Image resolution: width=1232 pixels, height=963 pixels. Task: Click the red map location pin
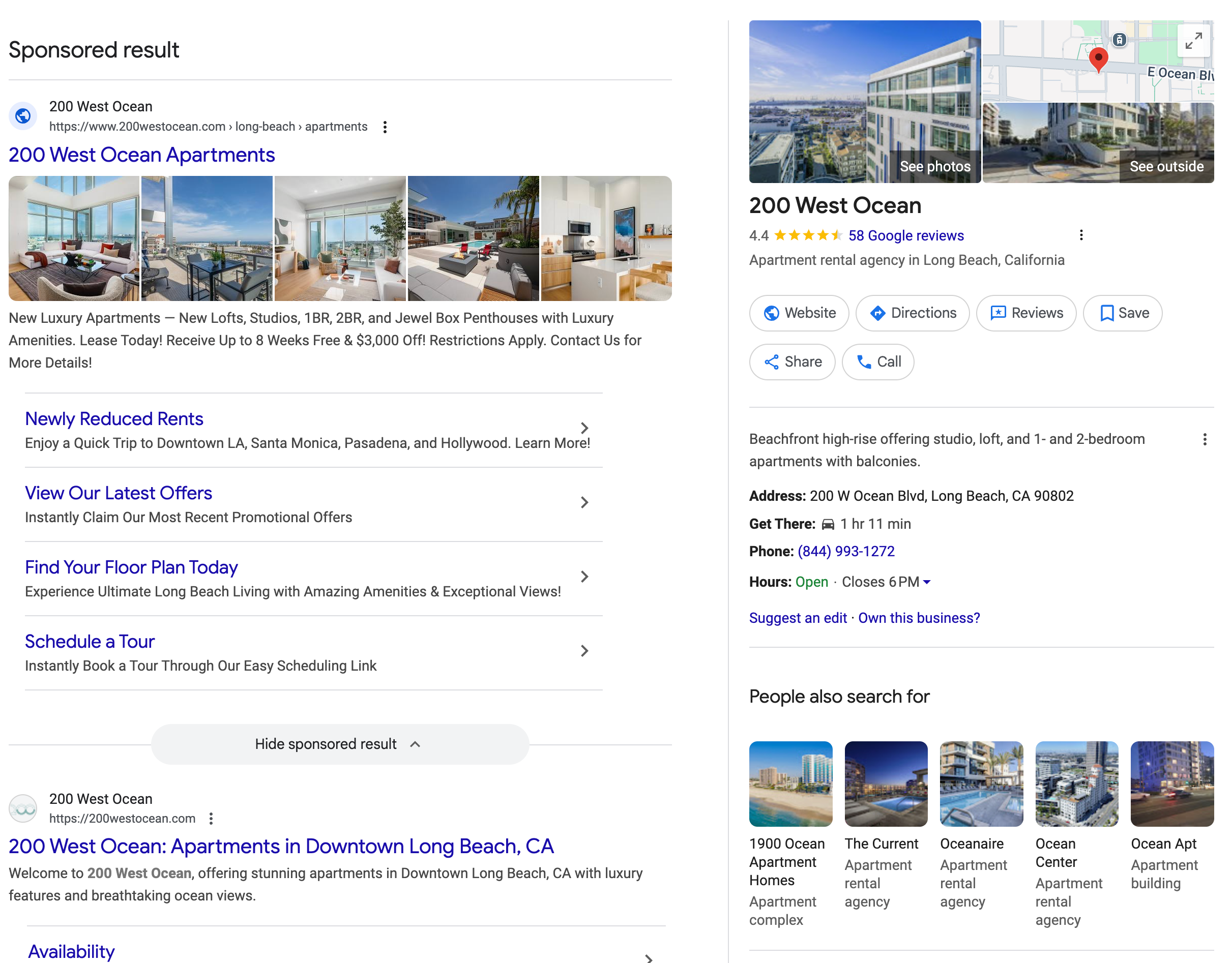point(1098,59)
